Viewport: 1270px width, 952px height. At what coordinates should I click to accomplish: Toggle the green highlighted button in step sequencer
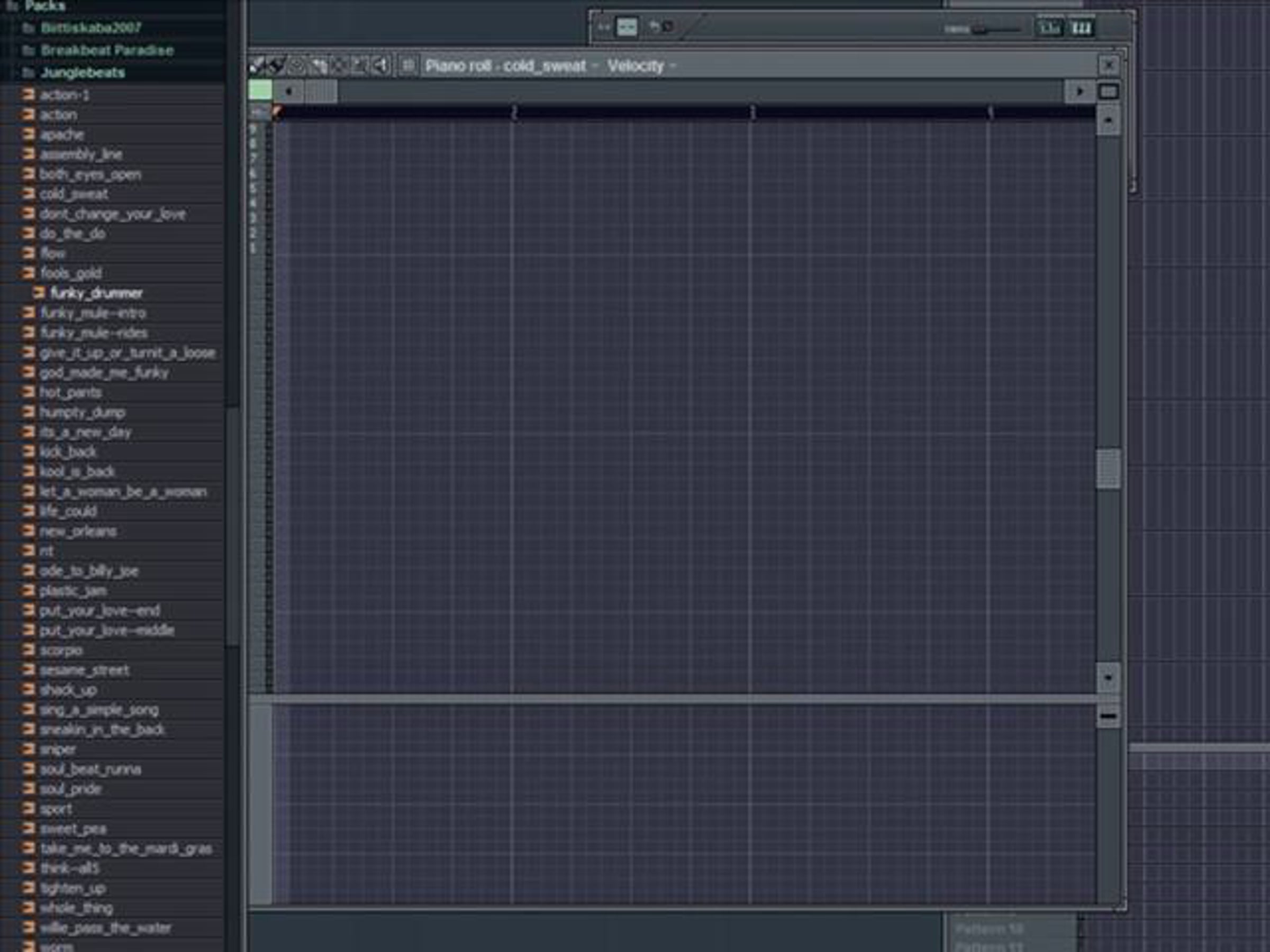(627, 27)
